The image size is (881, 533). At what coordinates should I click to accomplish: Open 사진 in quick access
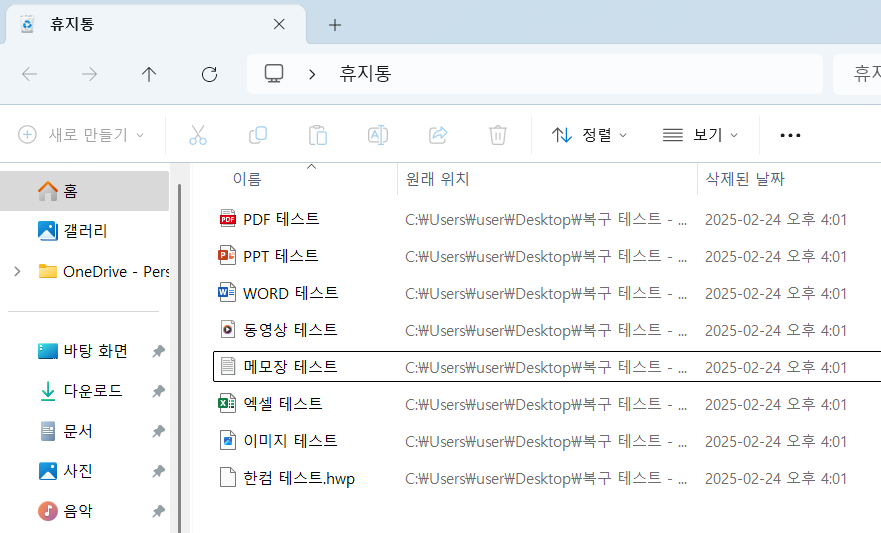tap(84, 471)
